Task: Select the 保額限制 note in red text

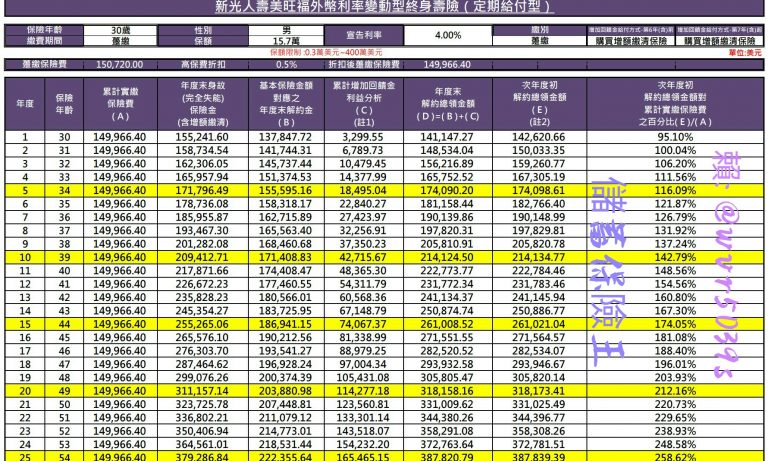Action: [326, 52]
